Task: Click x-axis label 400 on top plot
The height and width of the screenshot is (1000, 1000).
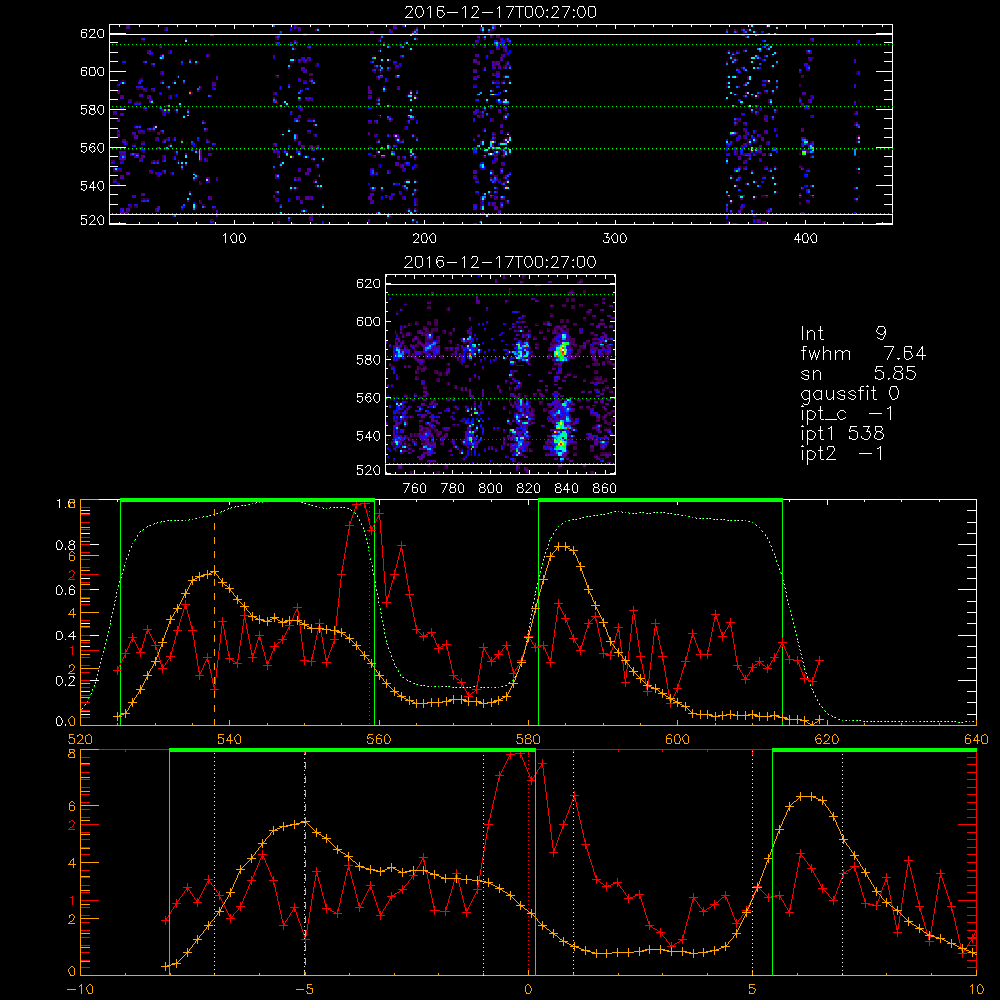Action: coord(805,239)
